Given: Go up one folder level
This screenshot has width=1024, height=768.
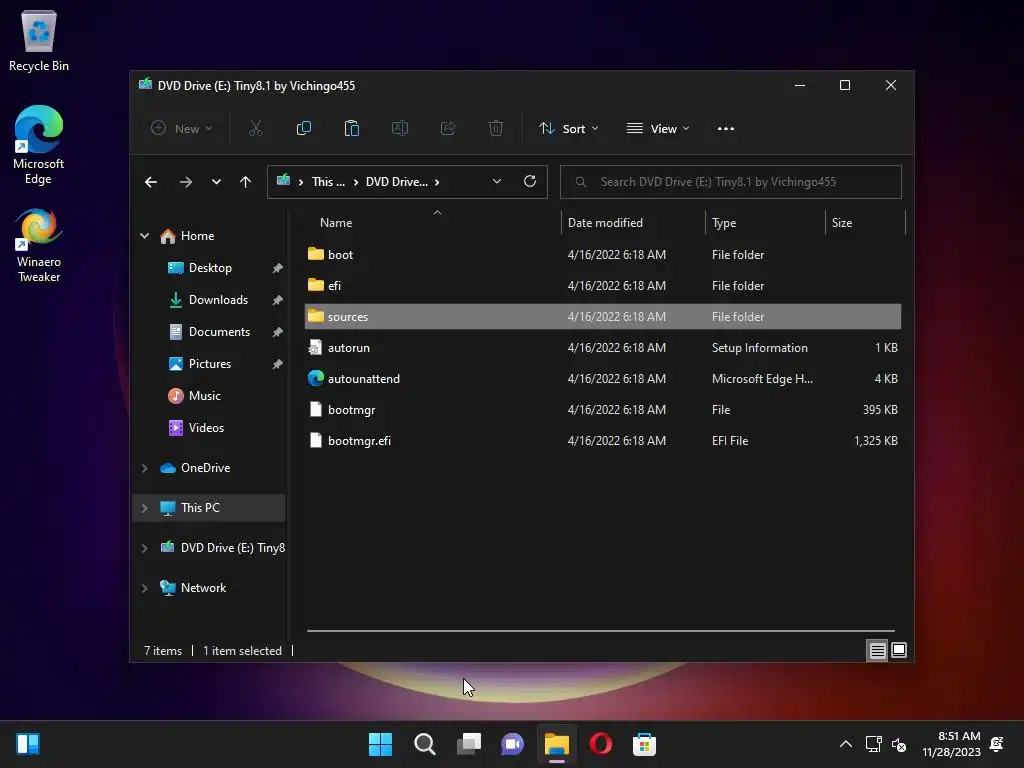Looking at the screenshot, I should point(246,182).
